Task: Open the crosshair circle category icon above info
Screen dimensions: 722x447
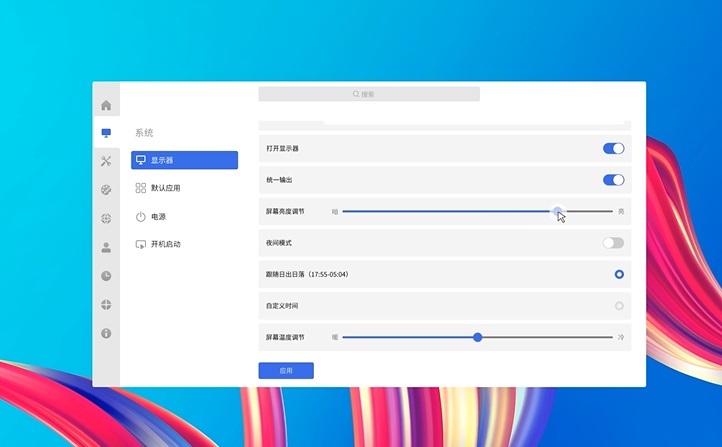Action: click(x=106, y=304)
